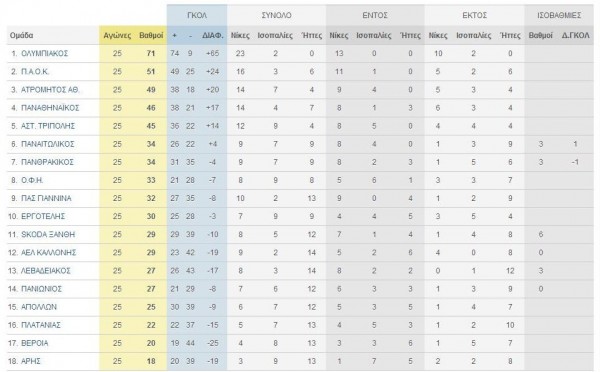The width and height of the screenshot is (600, 372).
Task: Select ΛΕΒΑΔΕΙΑΚΟΣ in the standings
Action: point(46,271)
